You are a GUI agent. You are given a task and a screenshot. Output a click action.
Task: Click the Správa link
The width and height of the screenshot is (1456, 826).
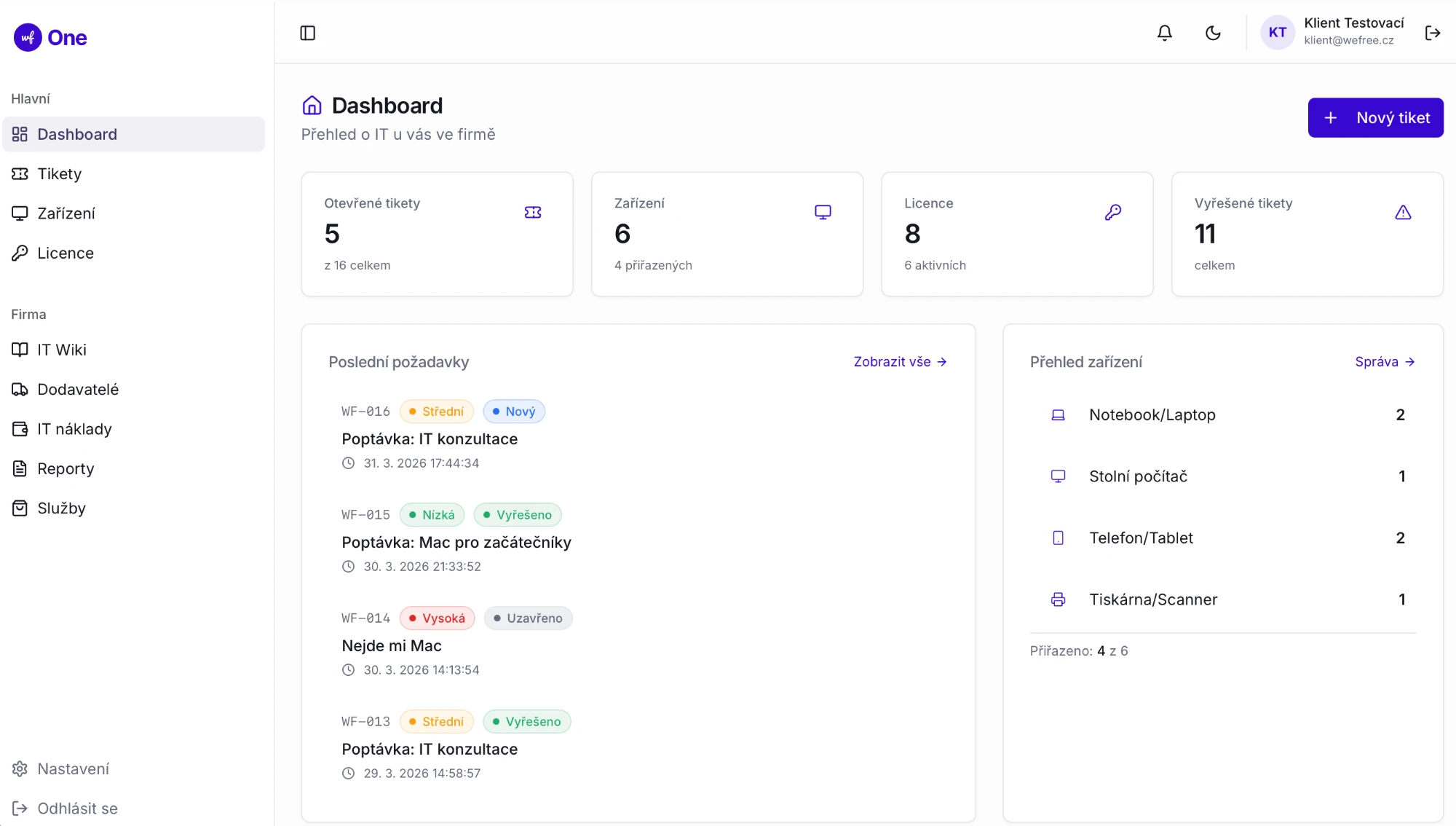coord(1385,362)
